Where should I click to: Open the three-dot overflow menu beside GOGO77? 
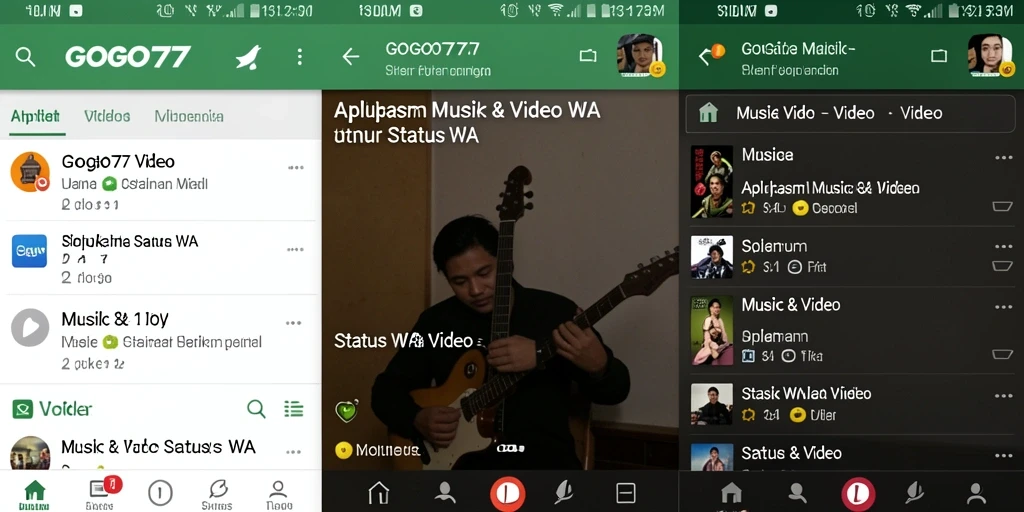click(x=300, y=57)
